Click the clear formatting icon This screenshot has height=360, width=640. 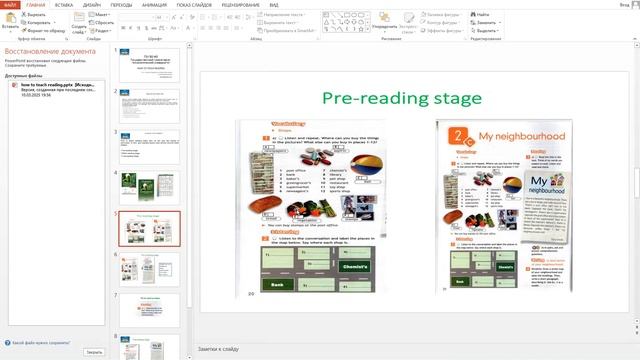(191, 17)
